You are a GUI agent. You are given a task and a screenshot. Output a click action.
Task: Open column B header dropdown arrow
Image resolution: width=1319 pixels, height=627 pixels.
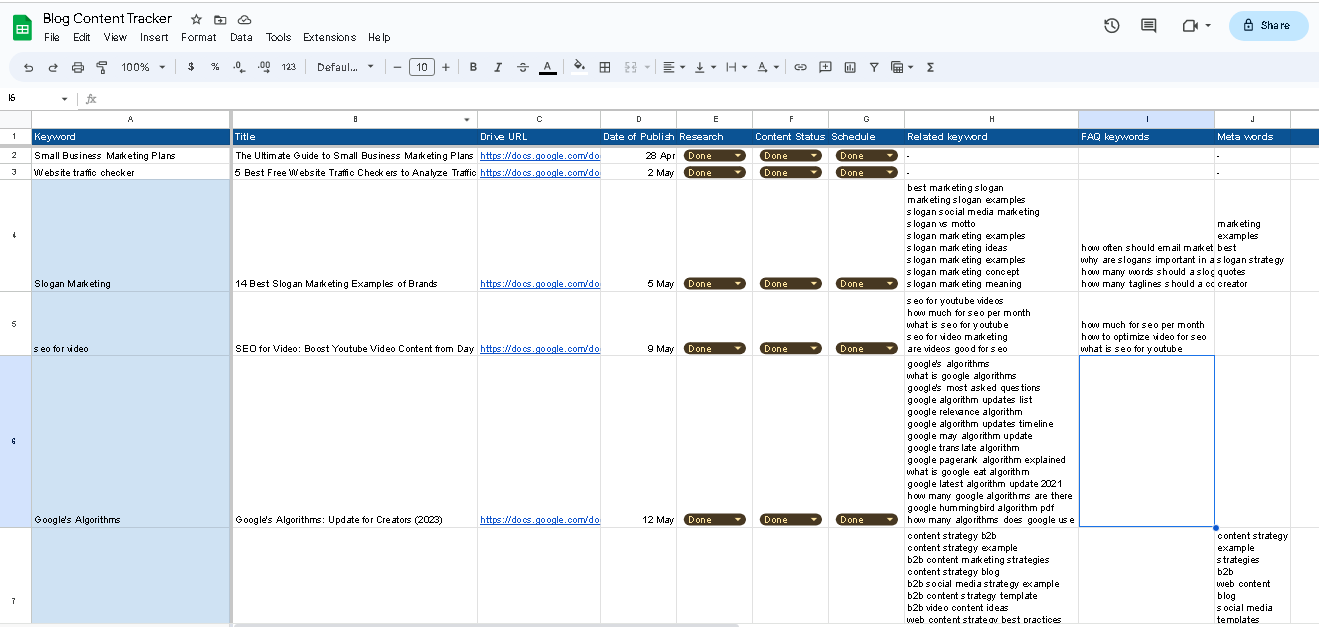click(x=467, y=119)
